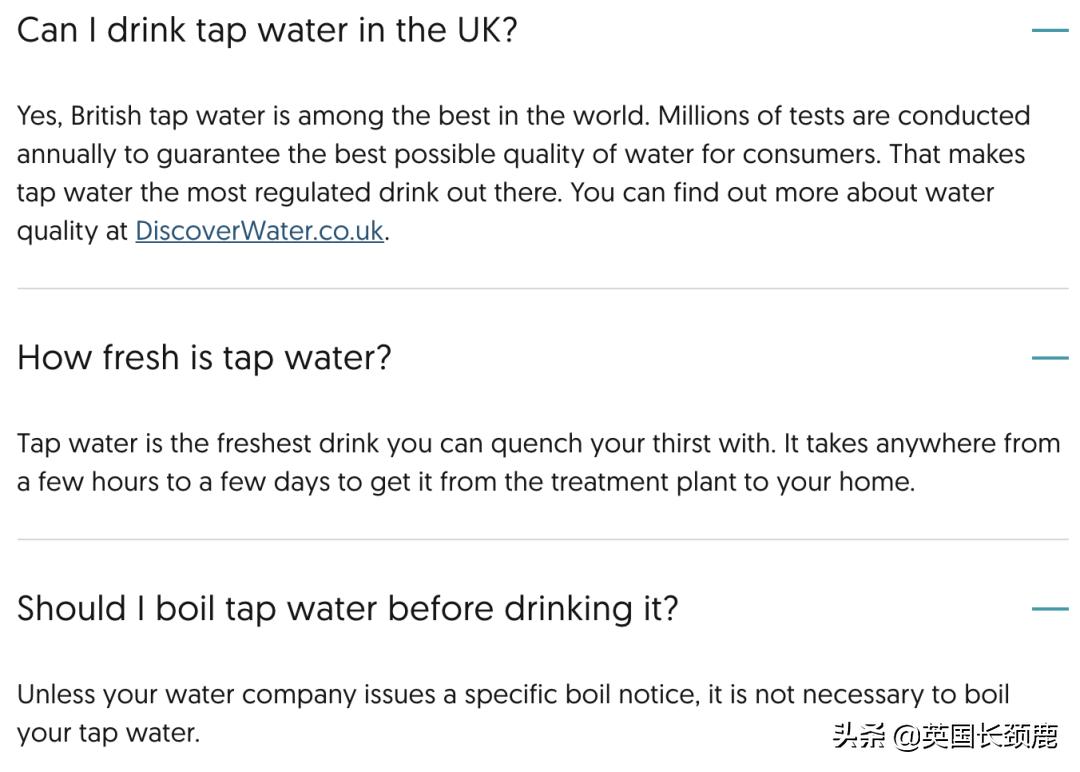Click the paragraph starting 'Yes, British tap water'
This screenshot has height=772, width=1080.
click(520, 173)
